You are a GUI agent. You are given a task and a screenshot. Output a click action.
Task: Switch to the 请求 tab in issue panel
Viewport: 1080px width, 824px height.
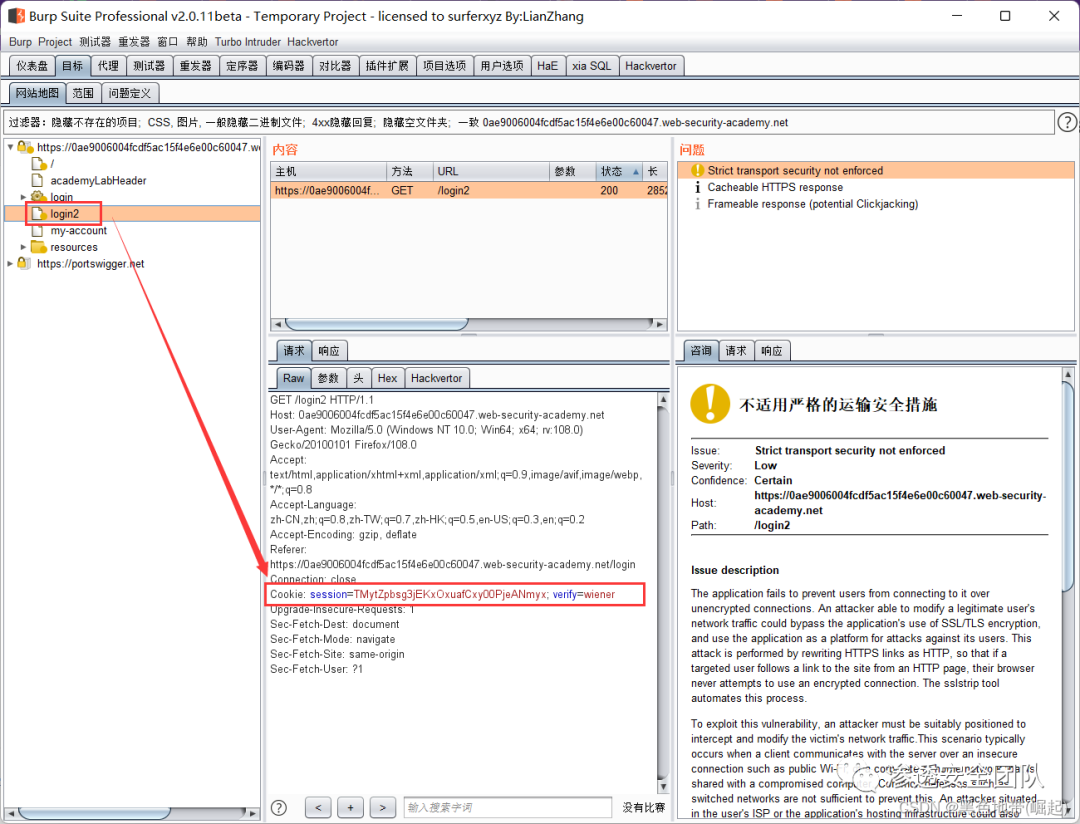[736, 351]
